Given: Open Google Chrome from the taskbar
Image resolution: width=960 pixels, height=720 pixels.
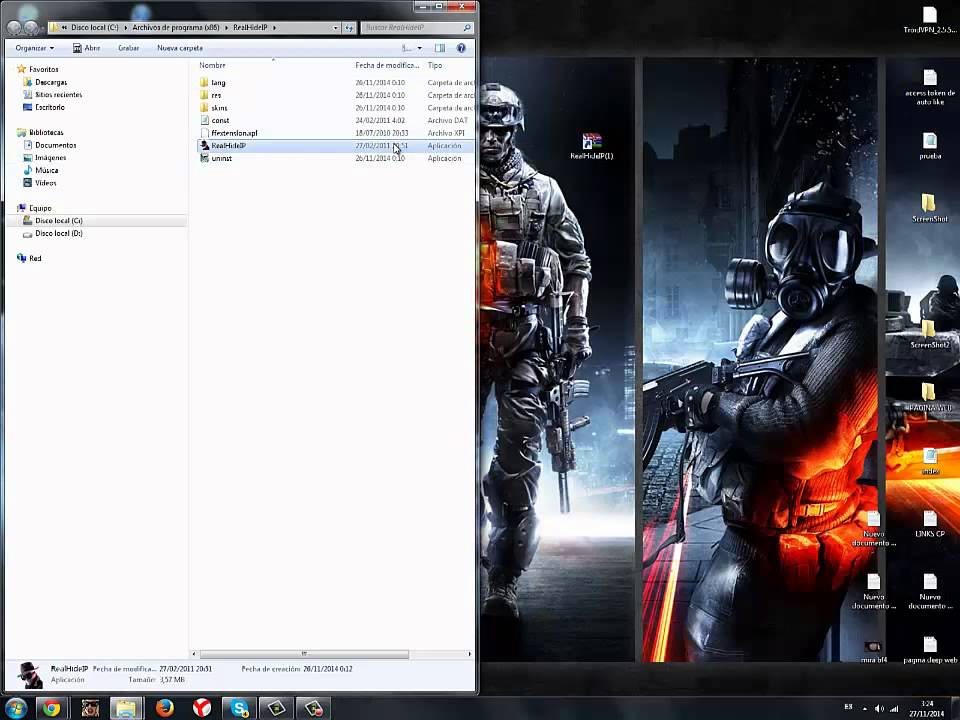Looking at the screenshot, I should 51,708.
